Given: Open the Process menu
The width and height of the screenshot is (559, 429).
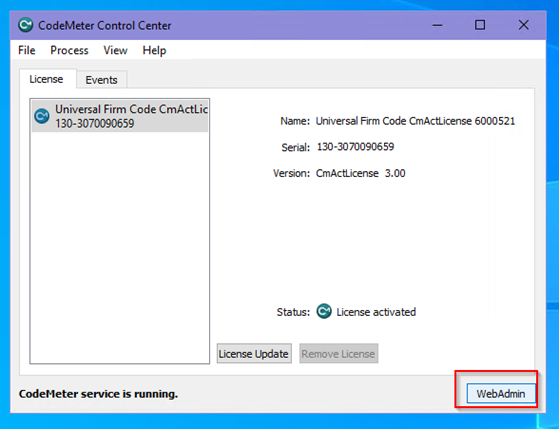Looking at the screenshot, I should point(69,50).
